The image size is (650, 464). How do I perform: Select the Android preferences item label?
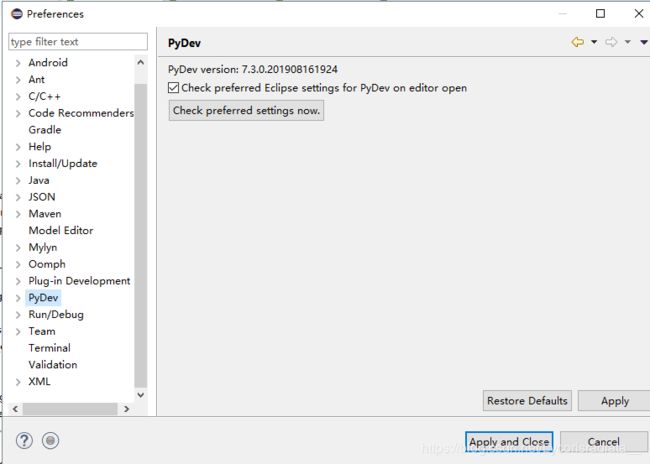click(x=48, y=63)
